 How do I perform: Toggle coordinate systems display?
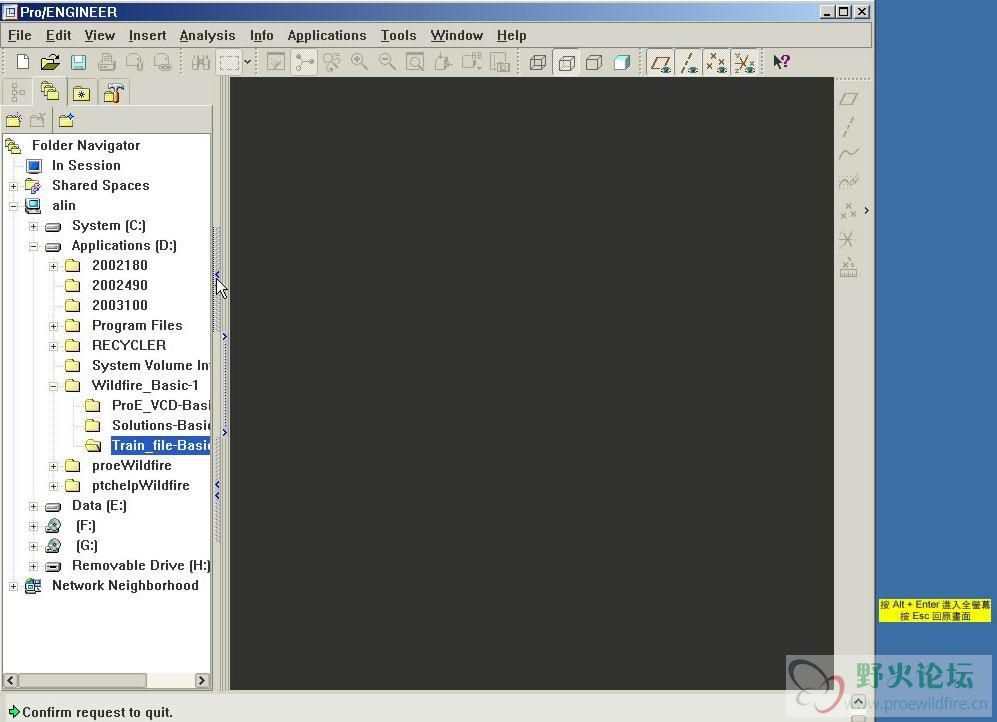[745, 62]
